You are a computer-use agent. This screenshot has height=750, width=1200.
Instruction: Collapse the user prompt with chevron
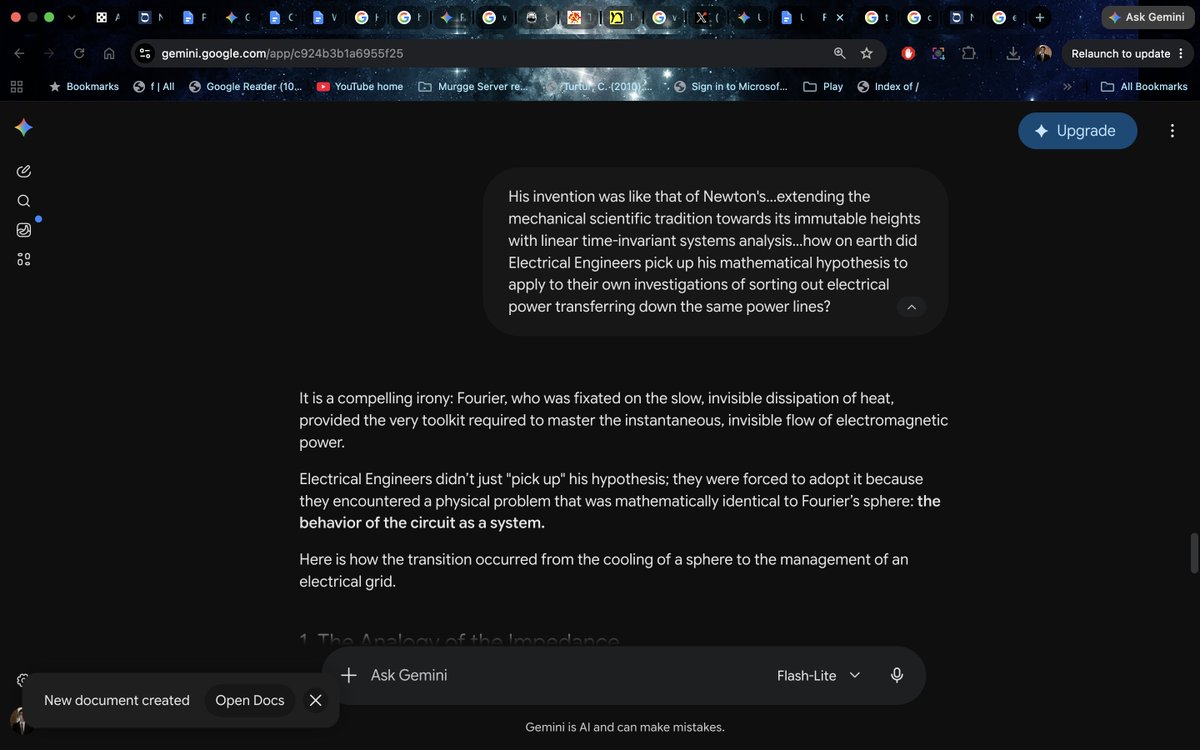[911, 307]
